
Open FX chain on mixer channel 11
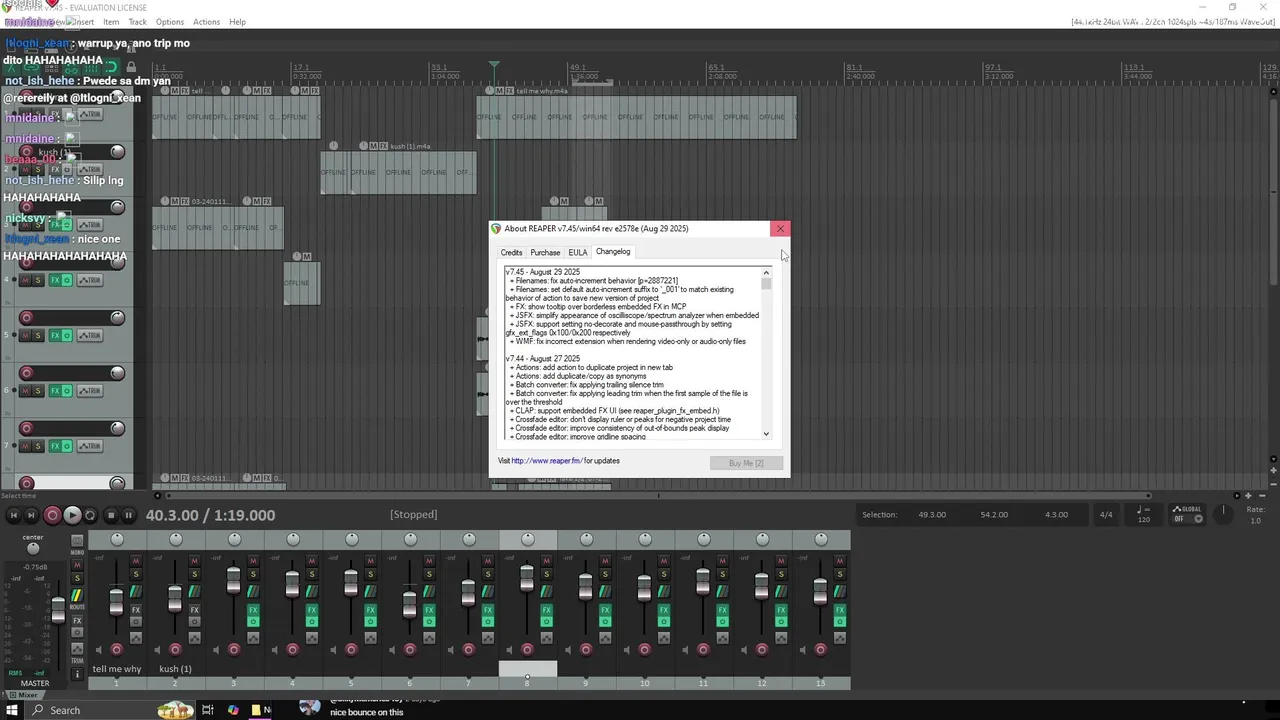click(722, 609)
